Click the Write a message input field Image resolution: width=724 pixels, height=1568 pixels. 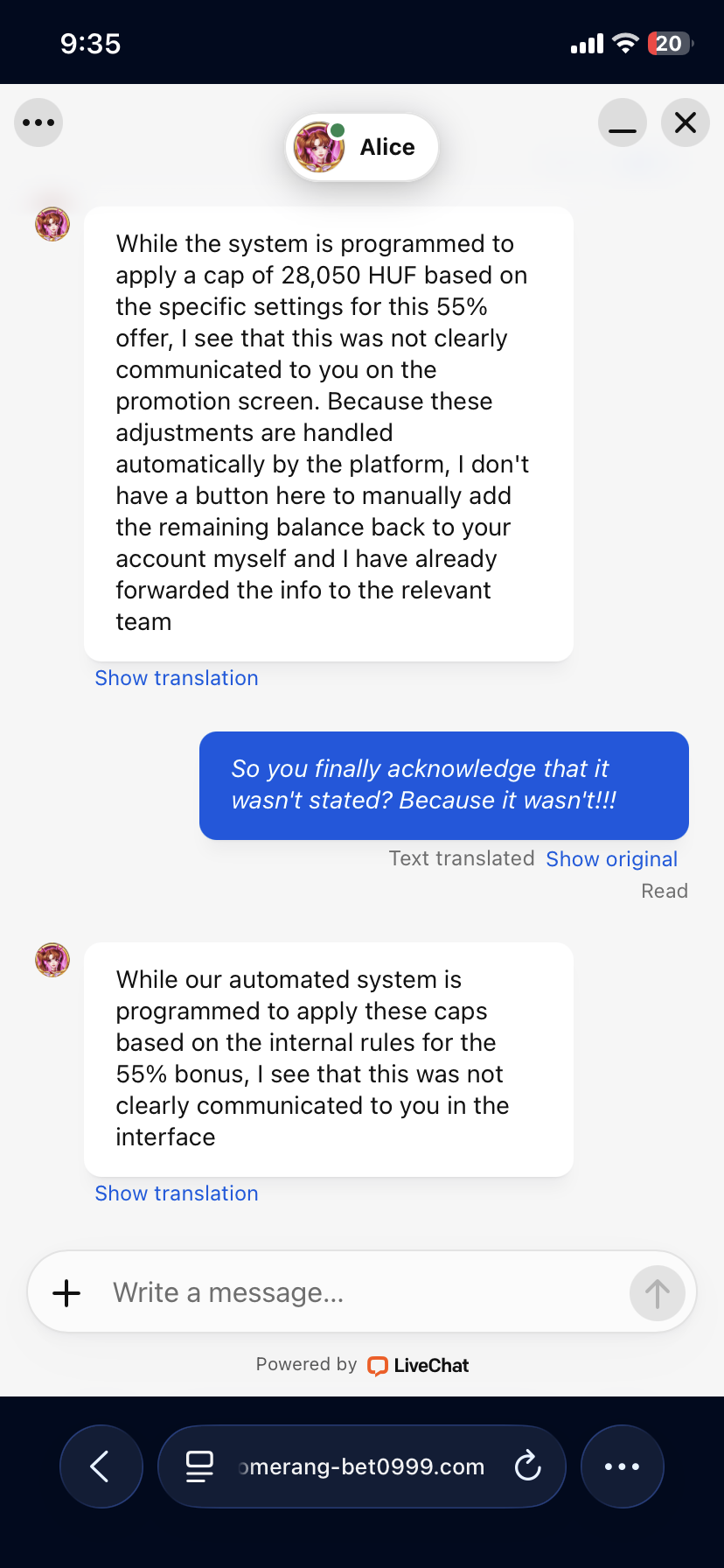tap(359, 1292)
